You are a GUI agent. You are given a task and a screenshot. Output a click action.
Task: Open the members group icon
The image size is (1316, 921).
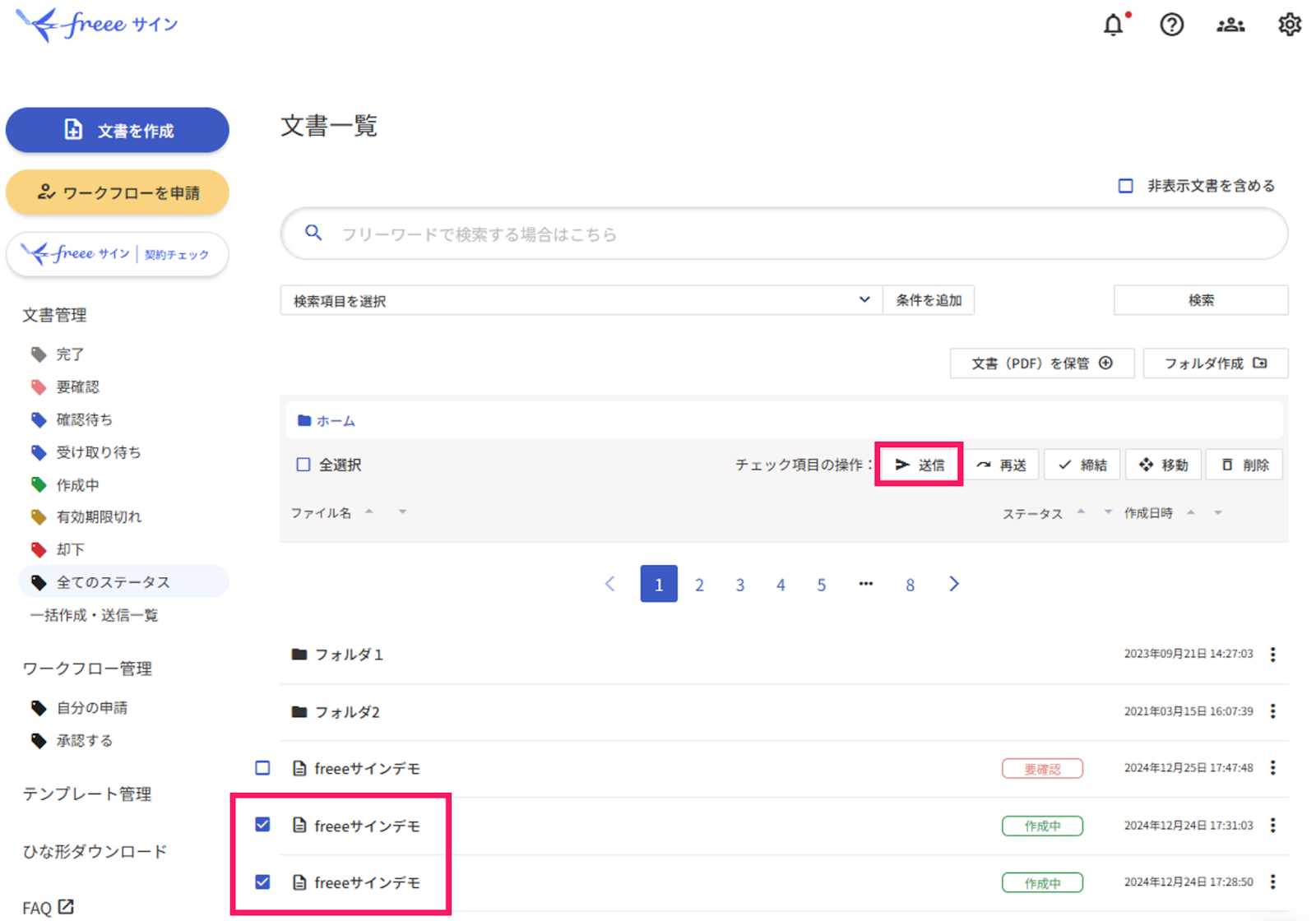click(1230, 25)
